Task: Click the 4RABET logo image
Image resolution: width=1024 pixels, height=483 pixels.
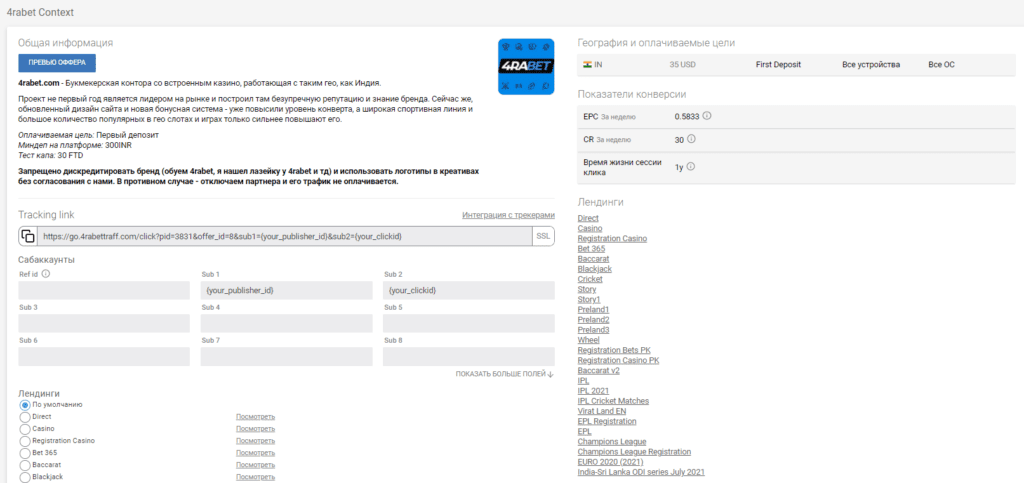Action: [526, 67]
